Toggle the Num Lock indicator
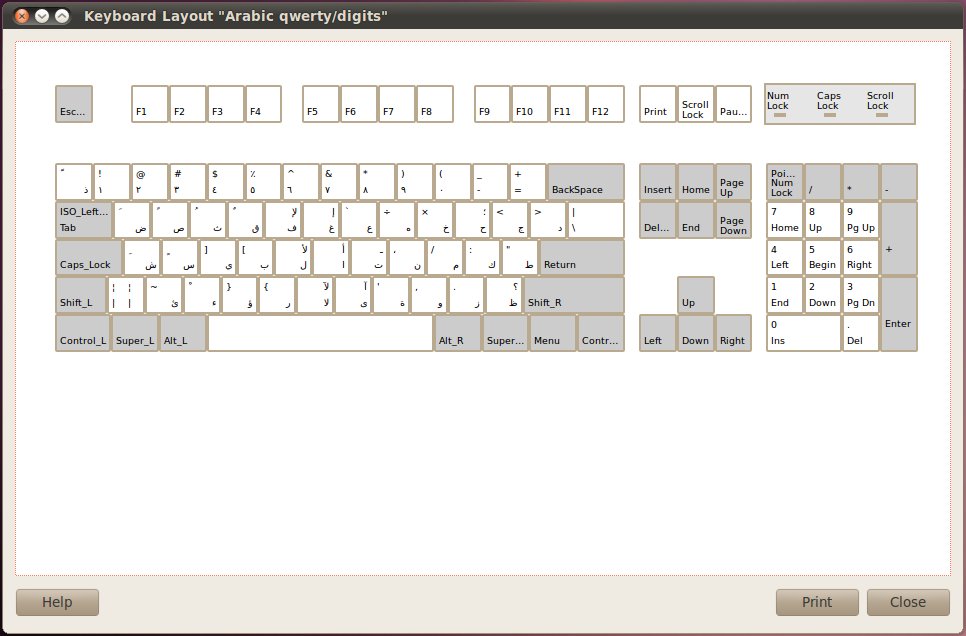The image size is (966, 636). point(779,104)
